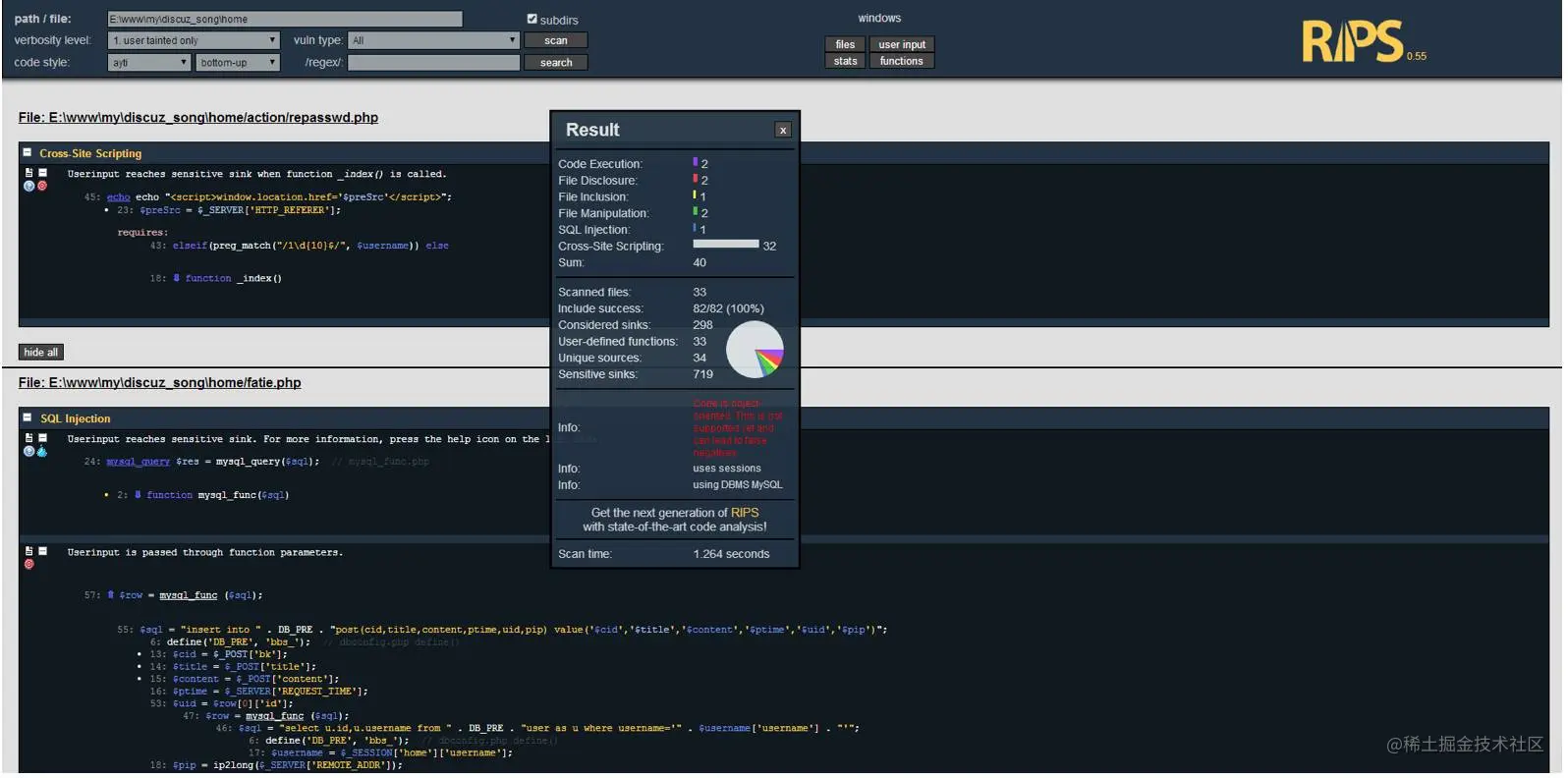
Task: Click the pie chart in Result window
Action: coord(755,350)
